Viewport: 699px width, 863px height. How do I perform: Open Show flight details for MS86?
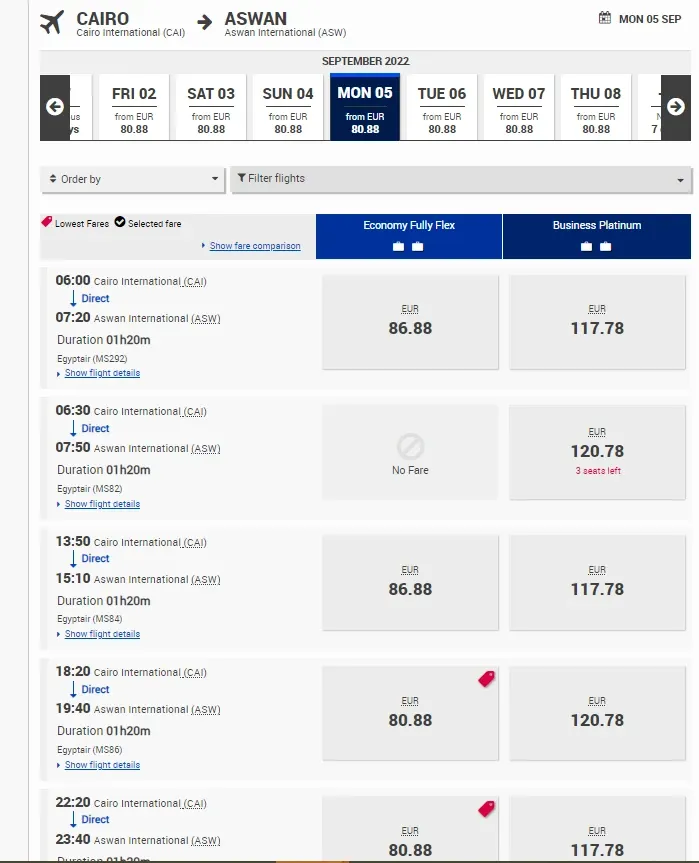pyautogui.click(x=102, y=765)
